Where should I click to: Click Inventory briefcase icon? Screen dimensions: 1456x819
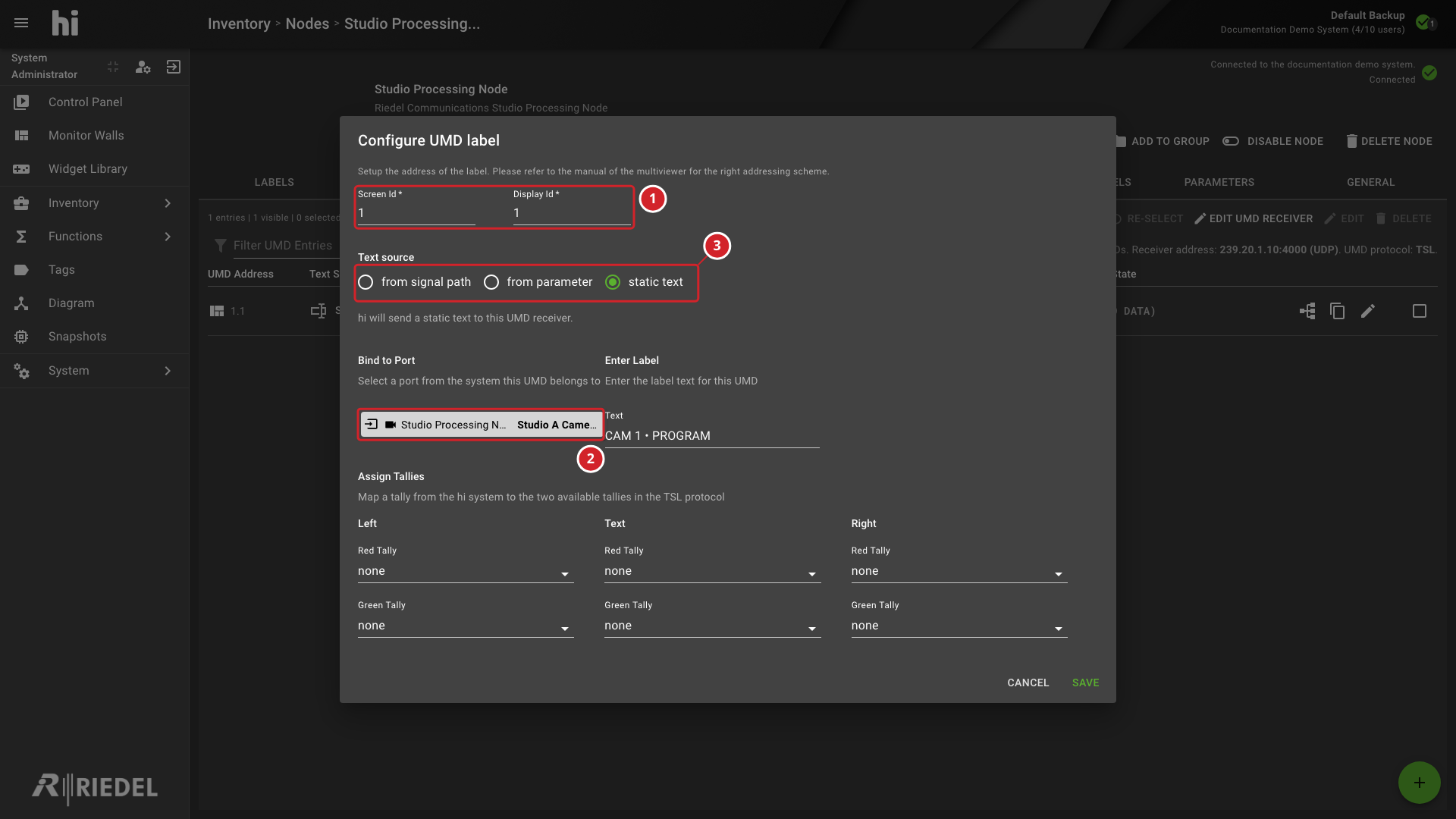click(x=21, y=202)
